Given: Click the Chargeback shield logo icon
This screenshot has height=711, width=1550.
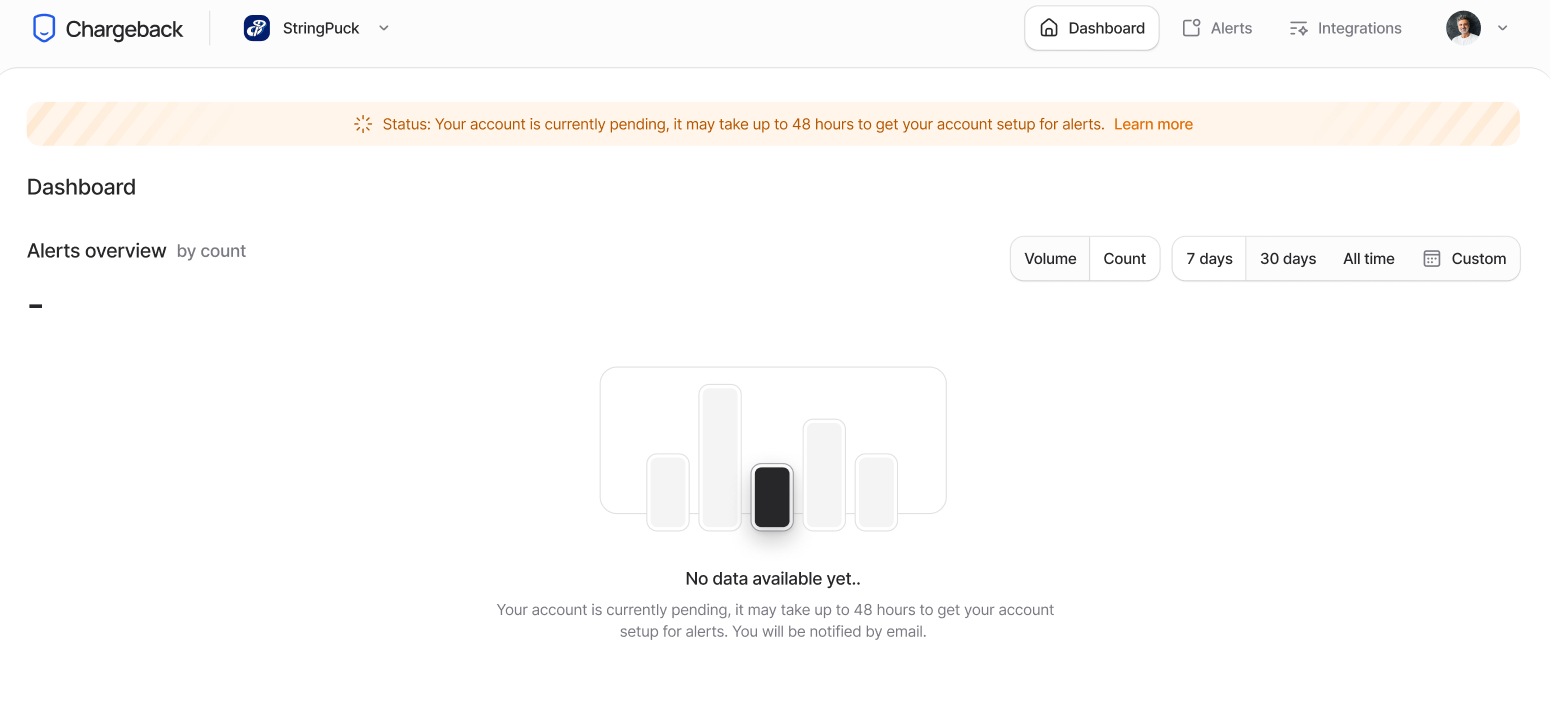Looking at the screenshot, I should pyautogui.click(x=43, y=28).
